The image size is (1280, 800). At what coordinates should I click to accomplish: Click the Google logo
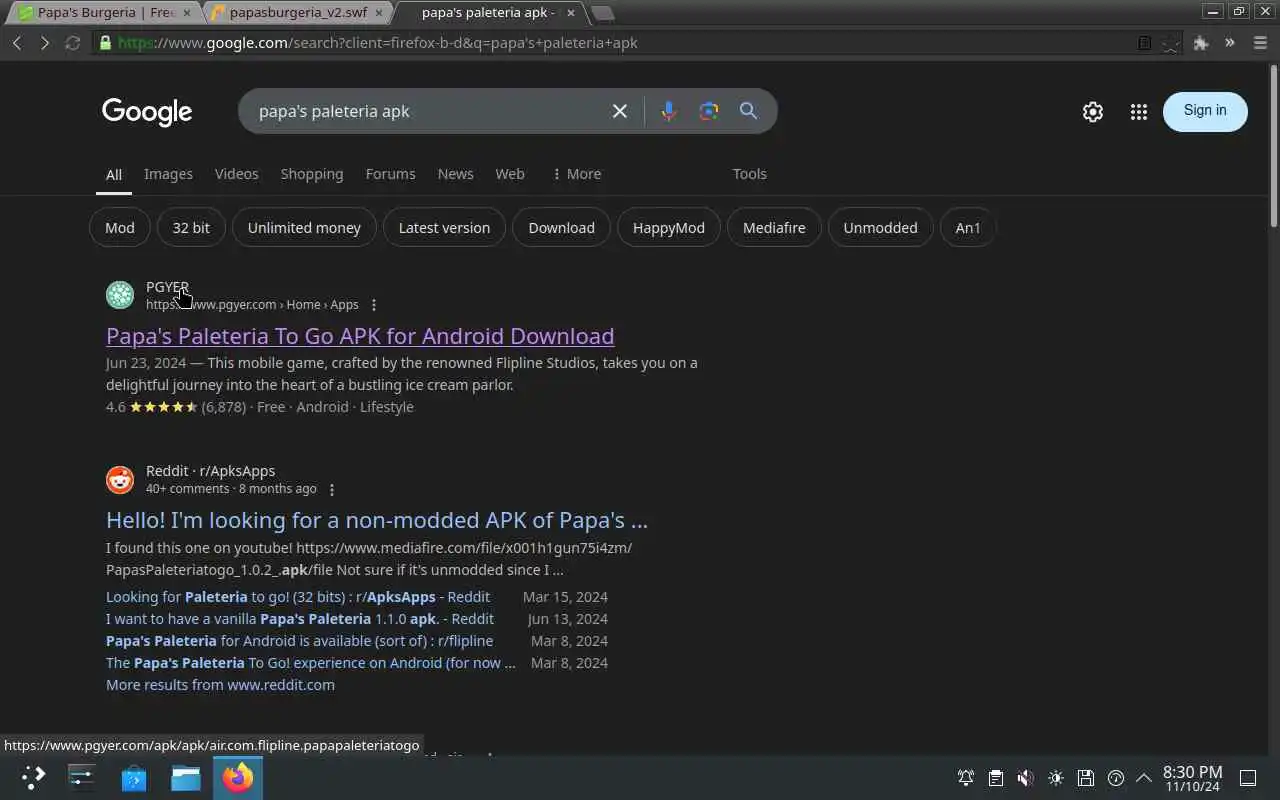(x=147, y=112)
